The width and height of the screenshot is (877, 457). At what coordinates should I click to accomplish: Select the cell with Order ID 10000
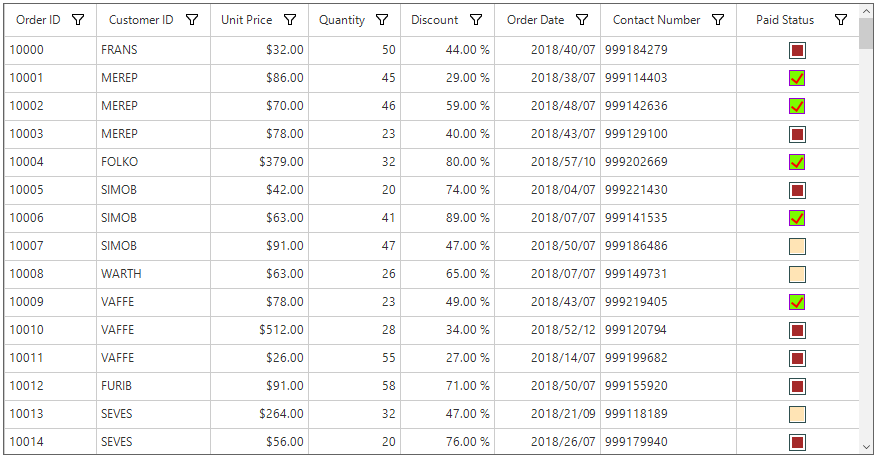point(50,50)
